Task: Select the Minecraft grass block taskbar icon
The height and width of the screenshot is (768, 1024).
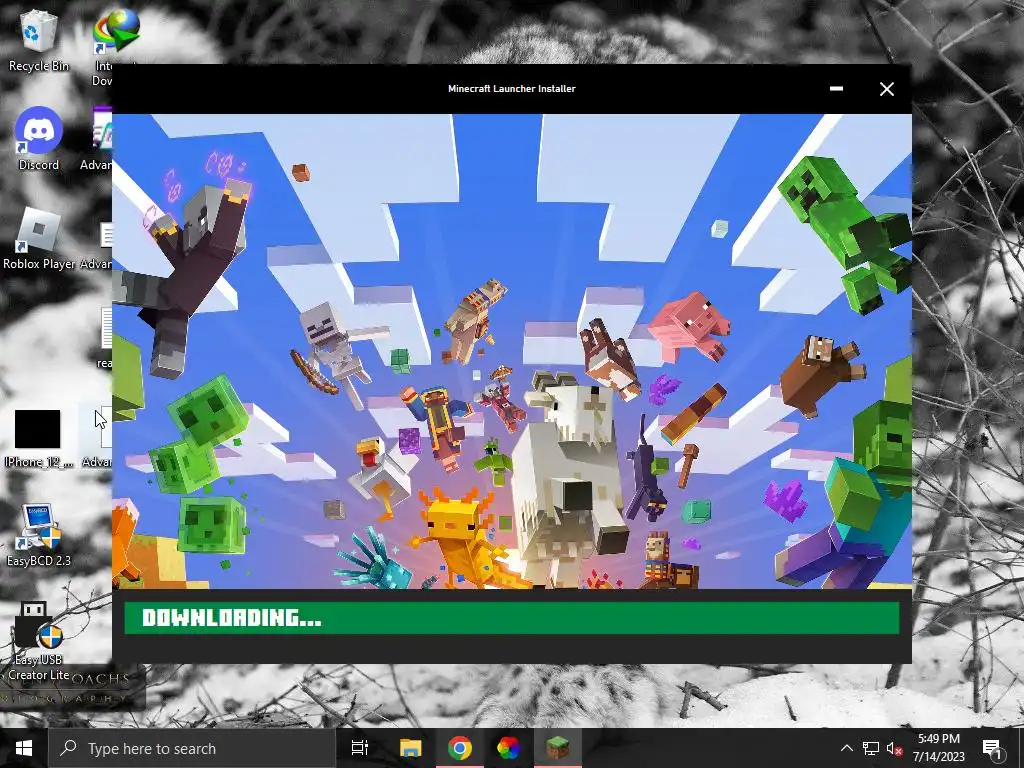Action: tap(558, 748)
